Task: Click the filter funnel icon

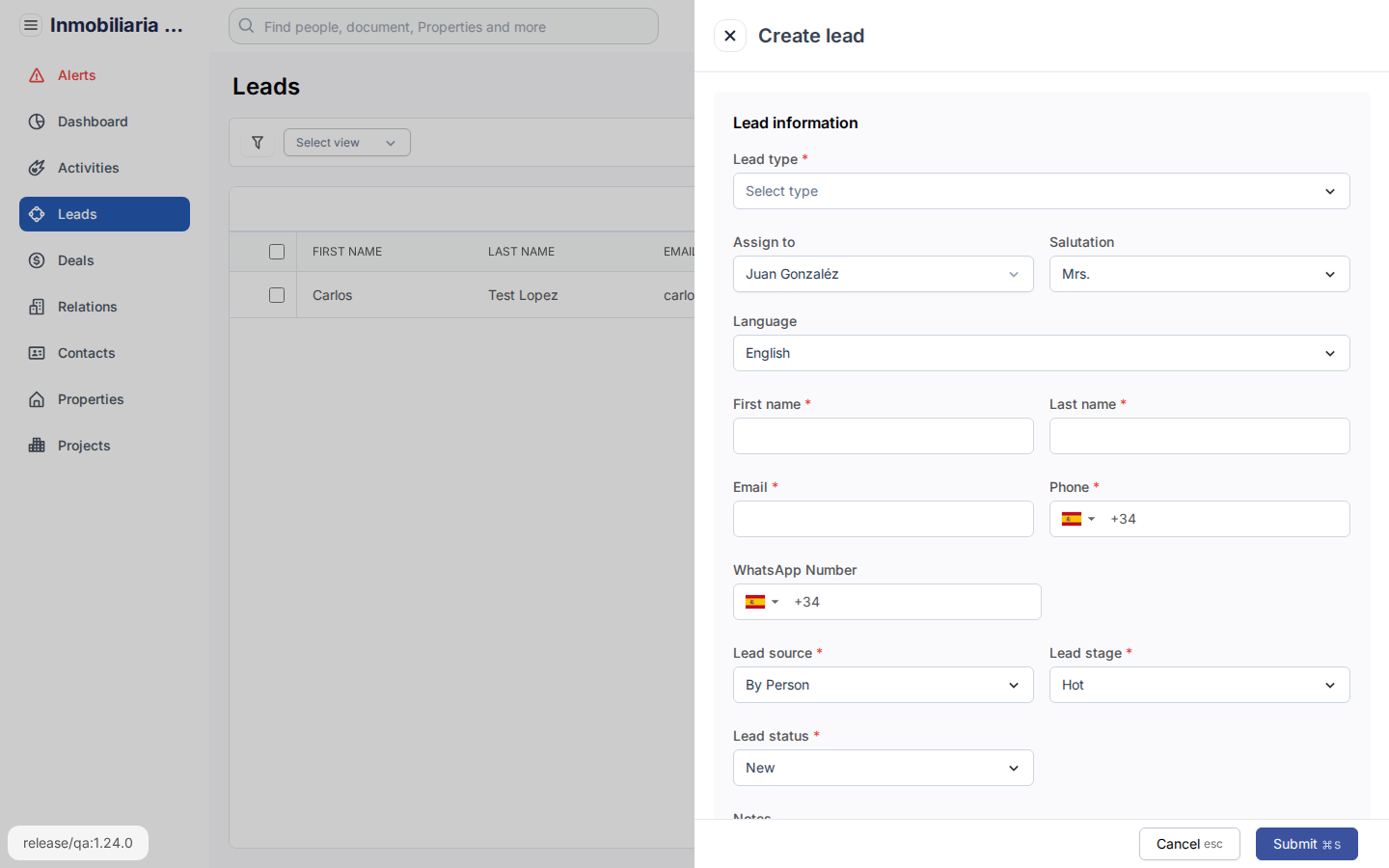Action: coord(258,143)
